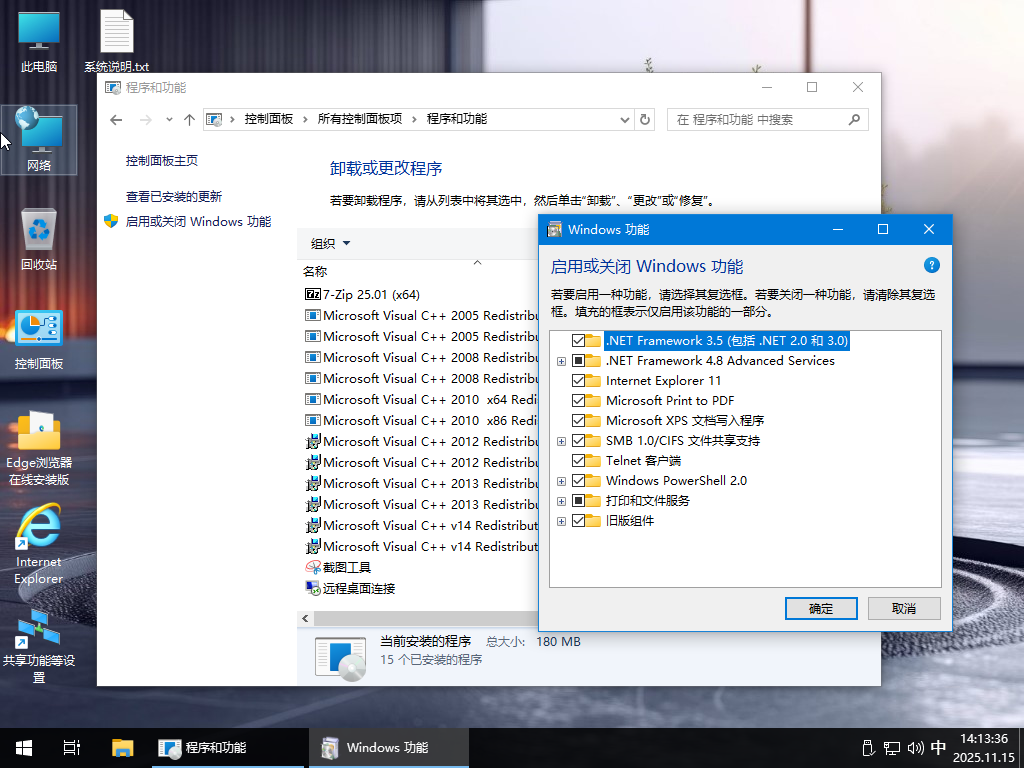Viewport: 1024px width, 768px height.
Task: Open 查看已安装的更新 link
Action: click(x=174, y=197)
